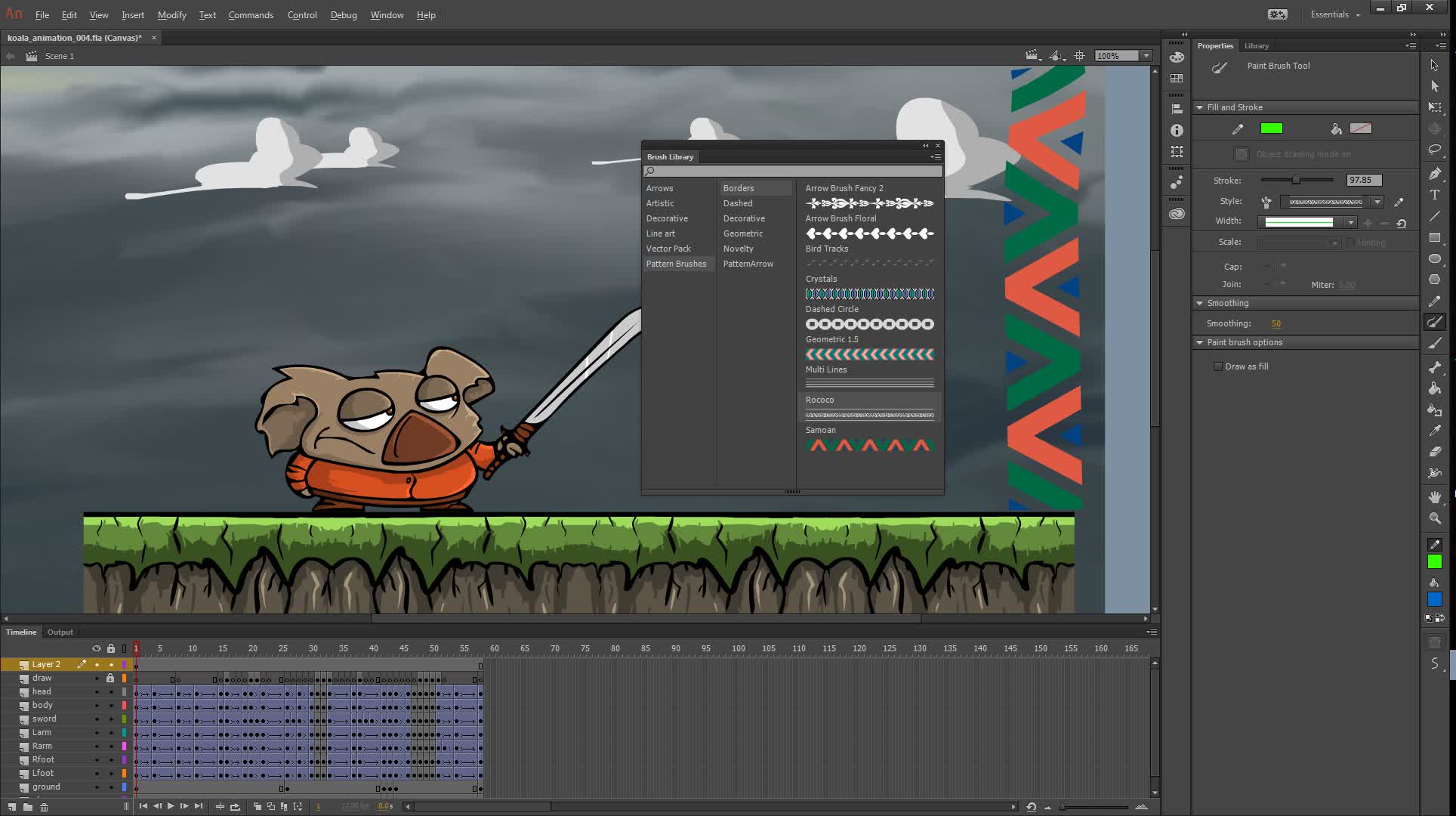Open the Edit Symbols icon near zoom
This screenshot has height=816, width=1456.
coord(1057,56)
